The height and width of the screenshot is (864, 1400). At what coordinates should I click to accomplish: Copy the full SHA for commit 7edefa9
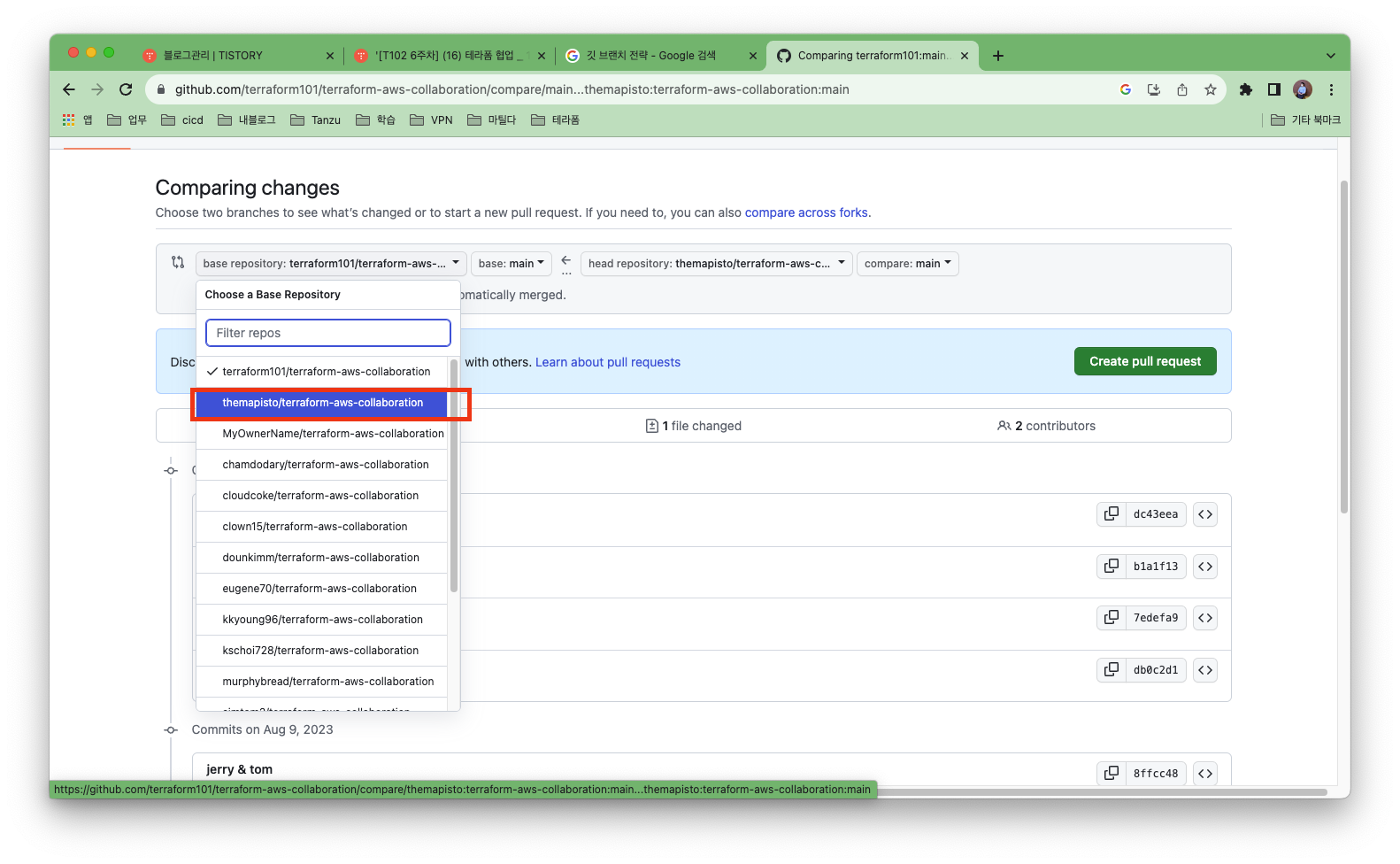[1112, 618]
